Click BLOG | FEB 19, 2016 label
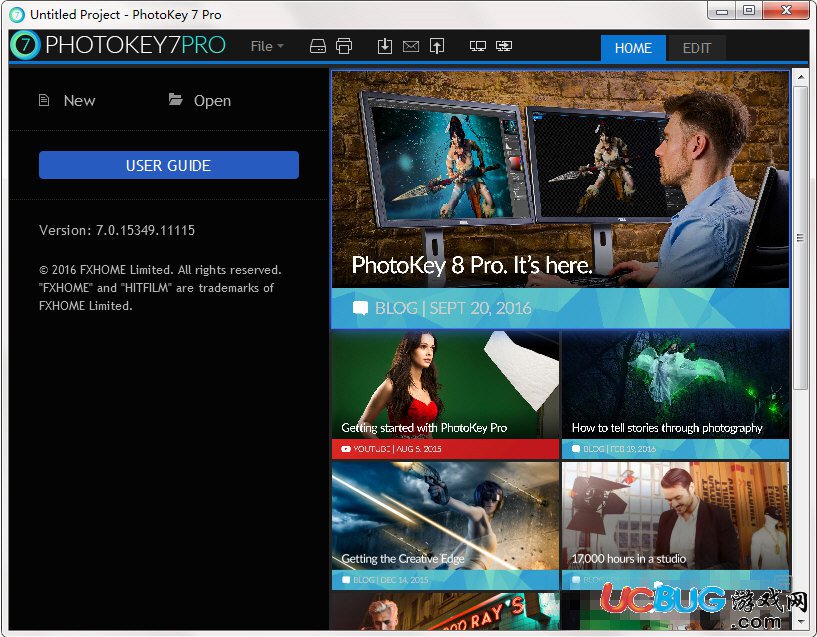Viewport: 817px width, 637px height. pos(675,449)
